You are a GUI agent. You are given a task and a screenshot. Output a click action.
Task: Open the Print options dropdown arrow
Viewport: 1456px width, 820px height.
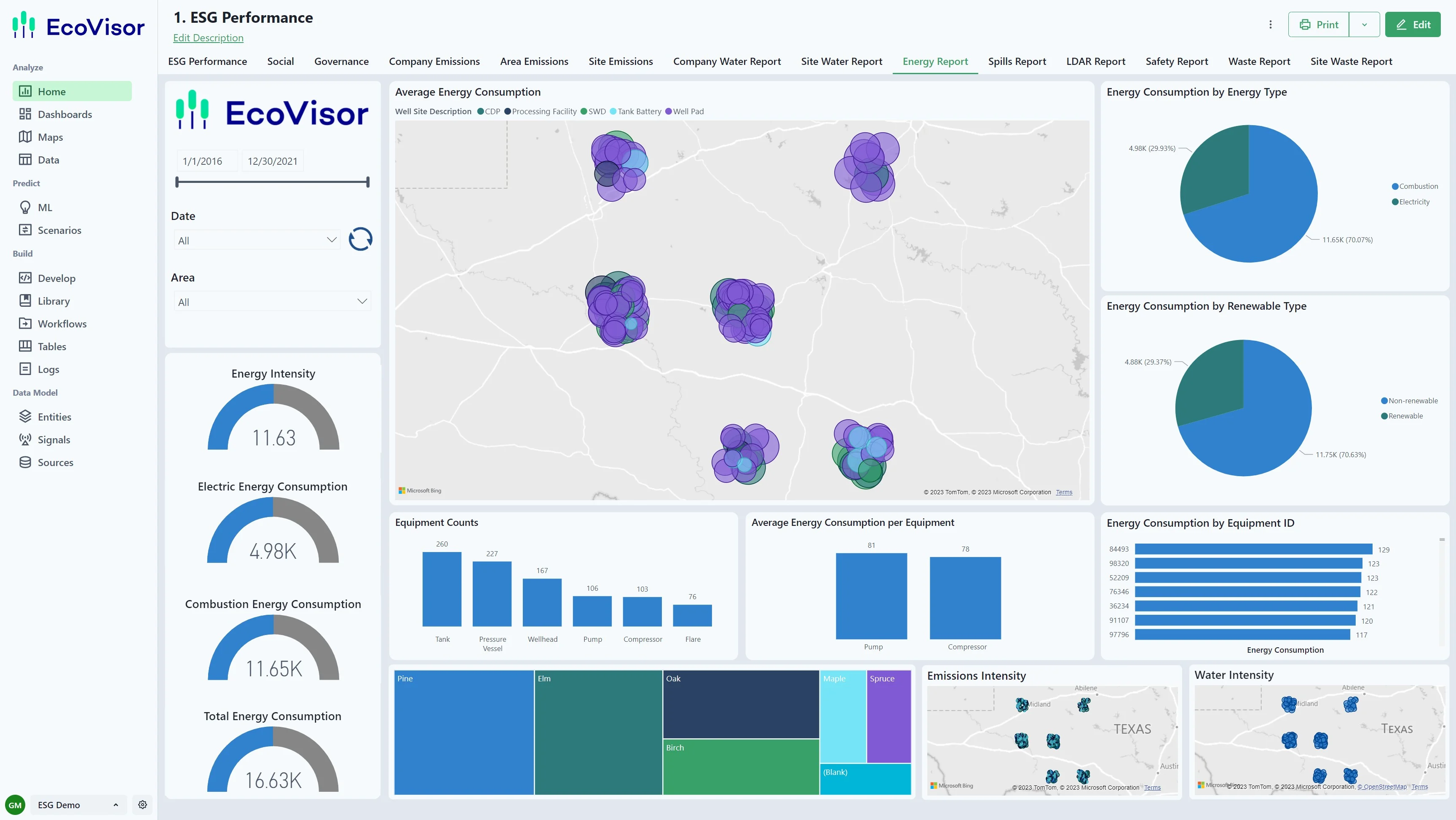pos(1365,24)
